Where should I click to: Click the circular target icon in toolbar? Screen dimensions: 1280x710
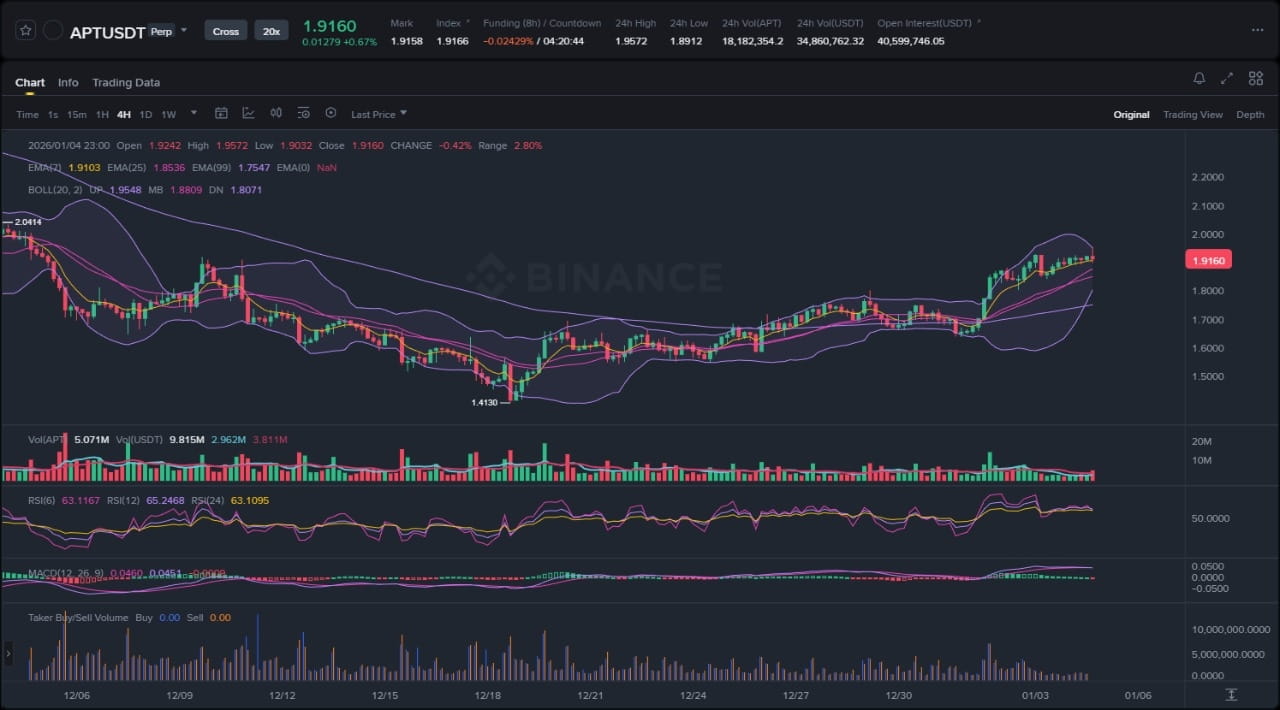tap(331, 114)
